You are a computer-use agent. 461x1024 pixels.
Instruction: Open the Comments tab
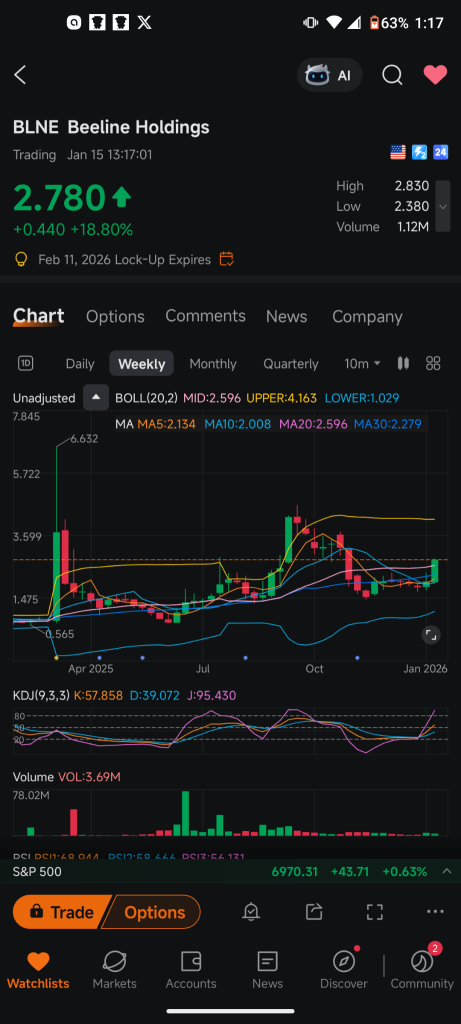(205, 316)
